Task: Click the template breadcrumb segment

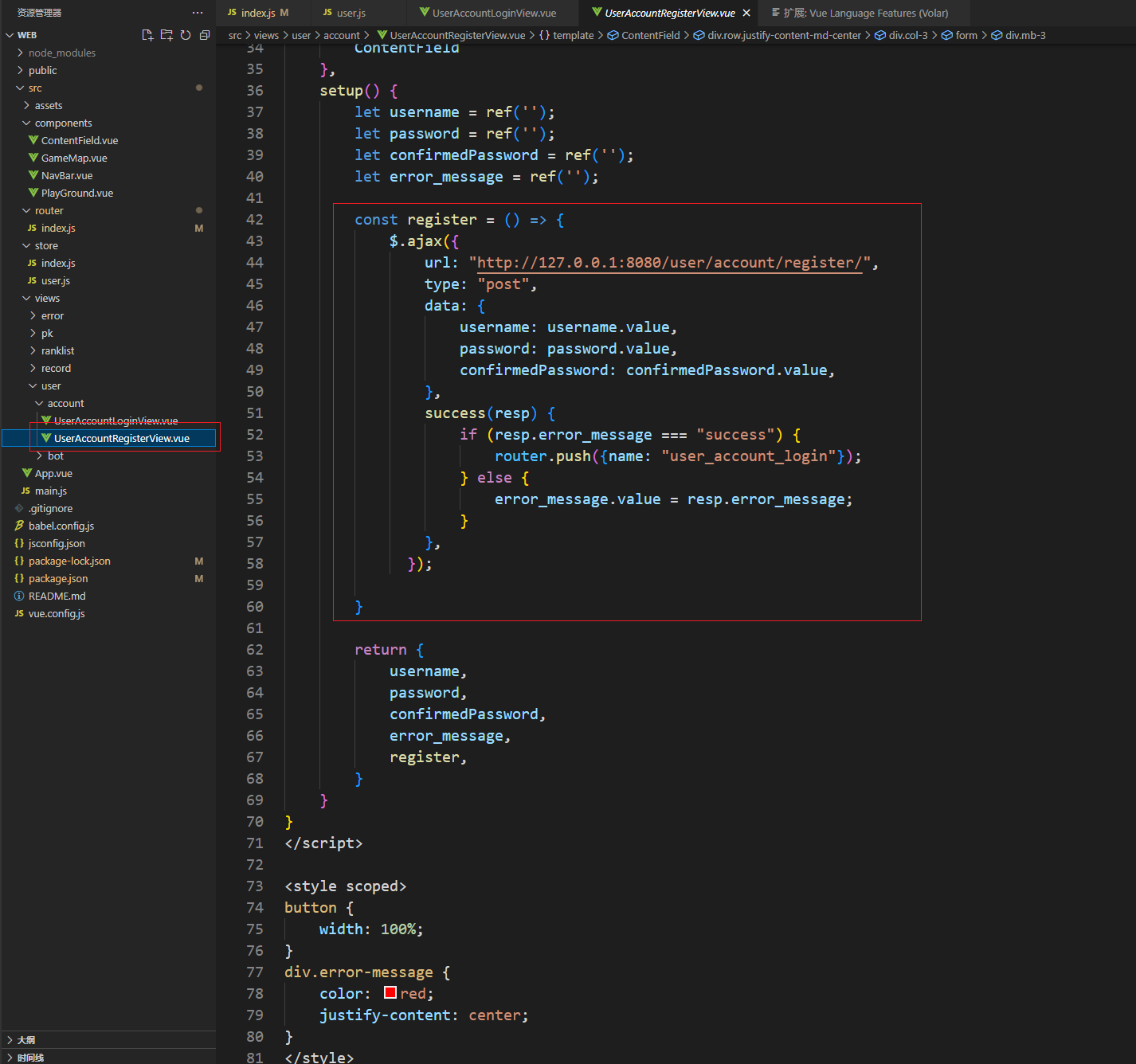Action: (574, 35)
